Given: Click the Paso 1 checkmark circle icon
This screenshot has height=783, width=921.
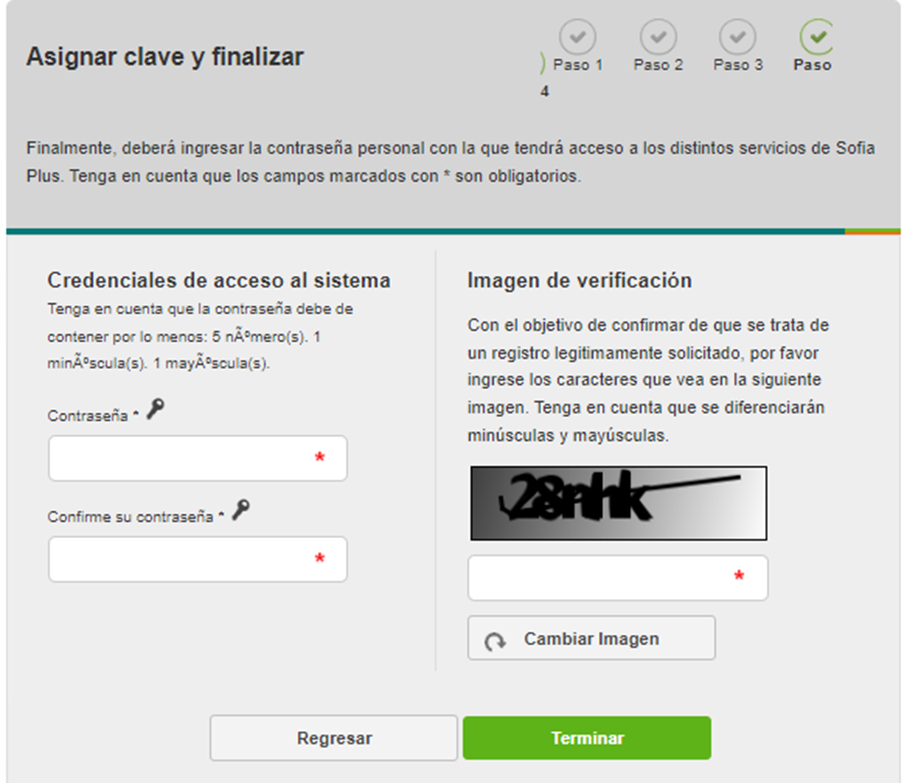Looking at the screenshot, I should point(577,37).
